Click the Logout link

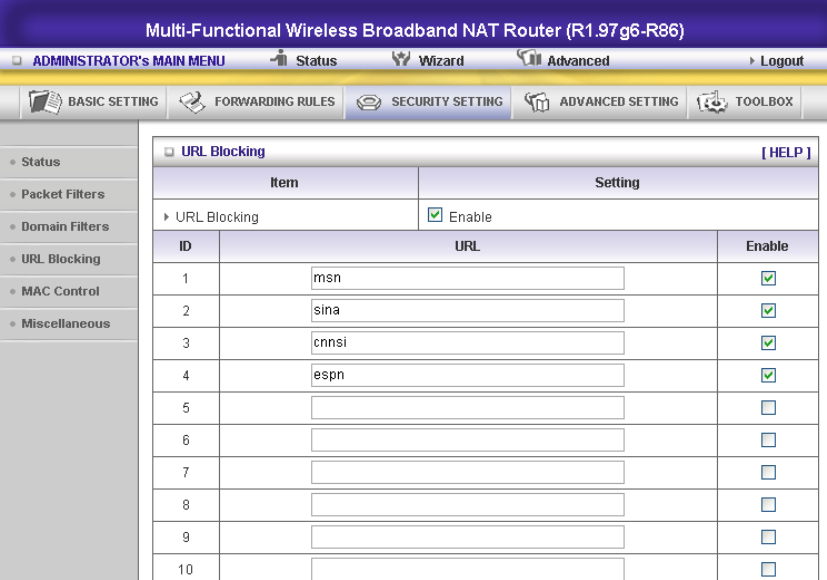(x=782, y=61)
